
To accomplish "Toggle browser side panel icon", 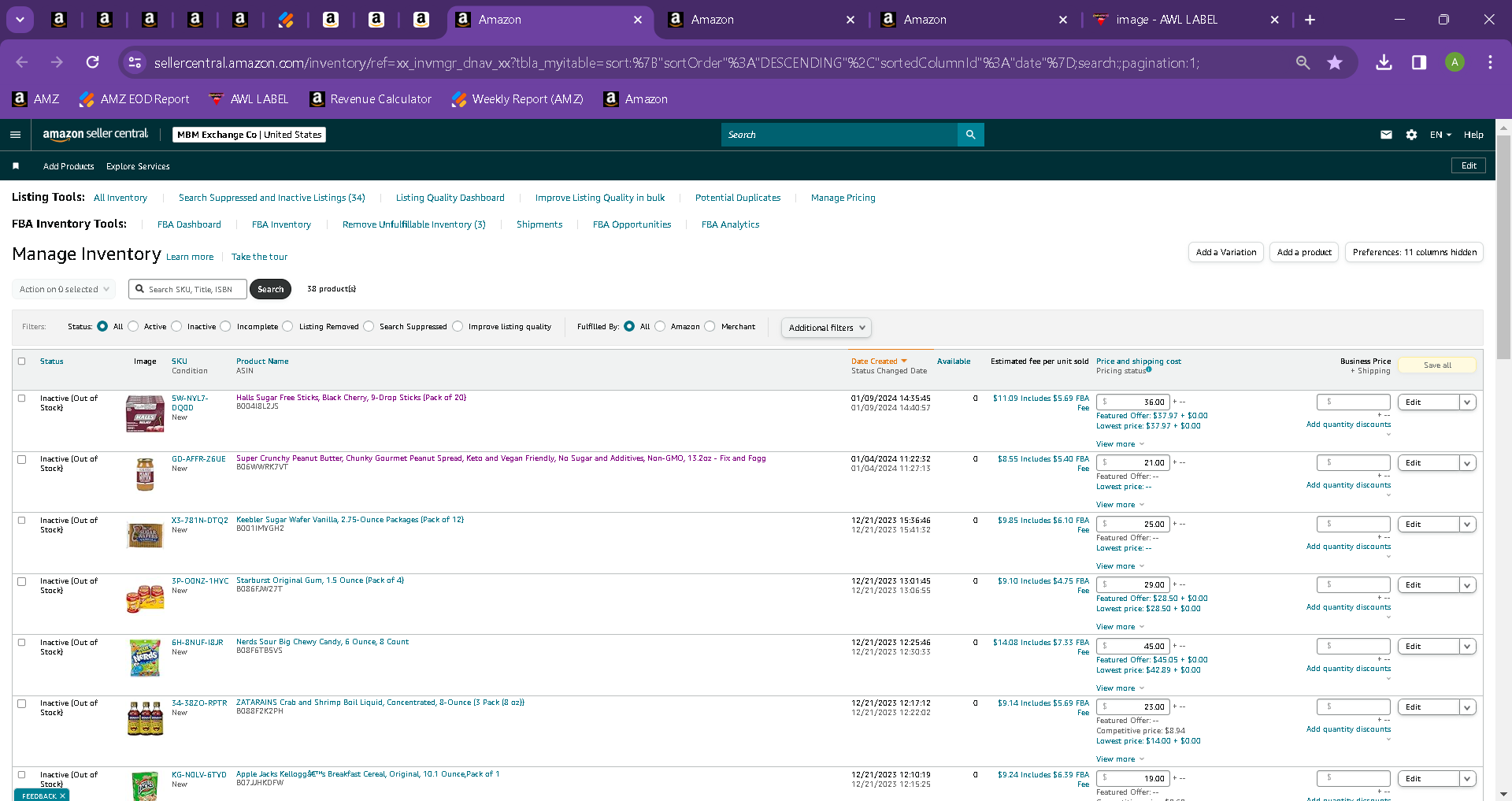I will pos(1419,62).
